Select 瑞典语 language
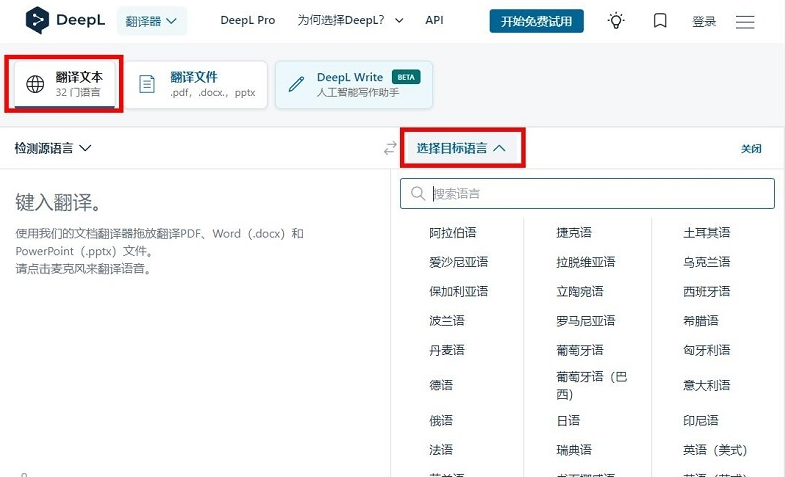 tap(574, 449)
